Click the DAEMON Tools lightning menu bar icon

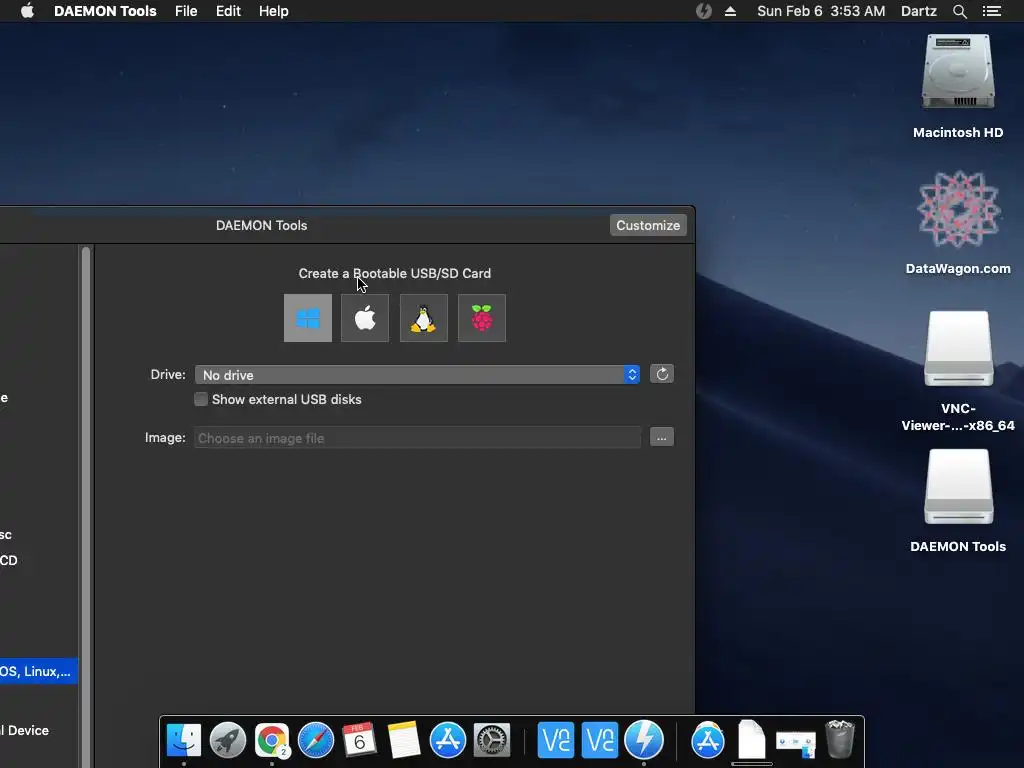[703, 11]
